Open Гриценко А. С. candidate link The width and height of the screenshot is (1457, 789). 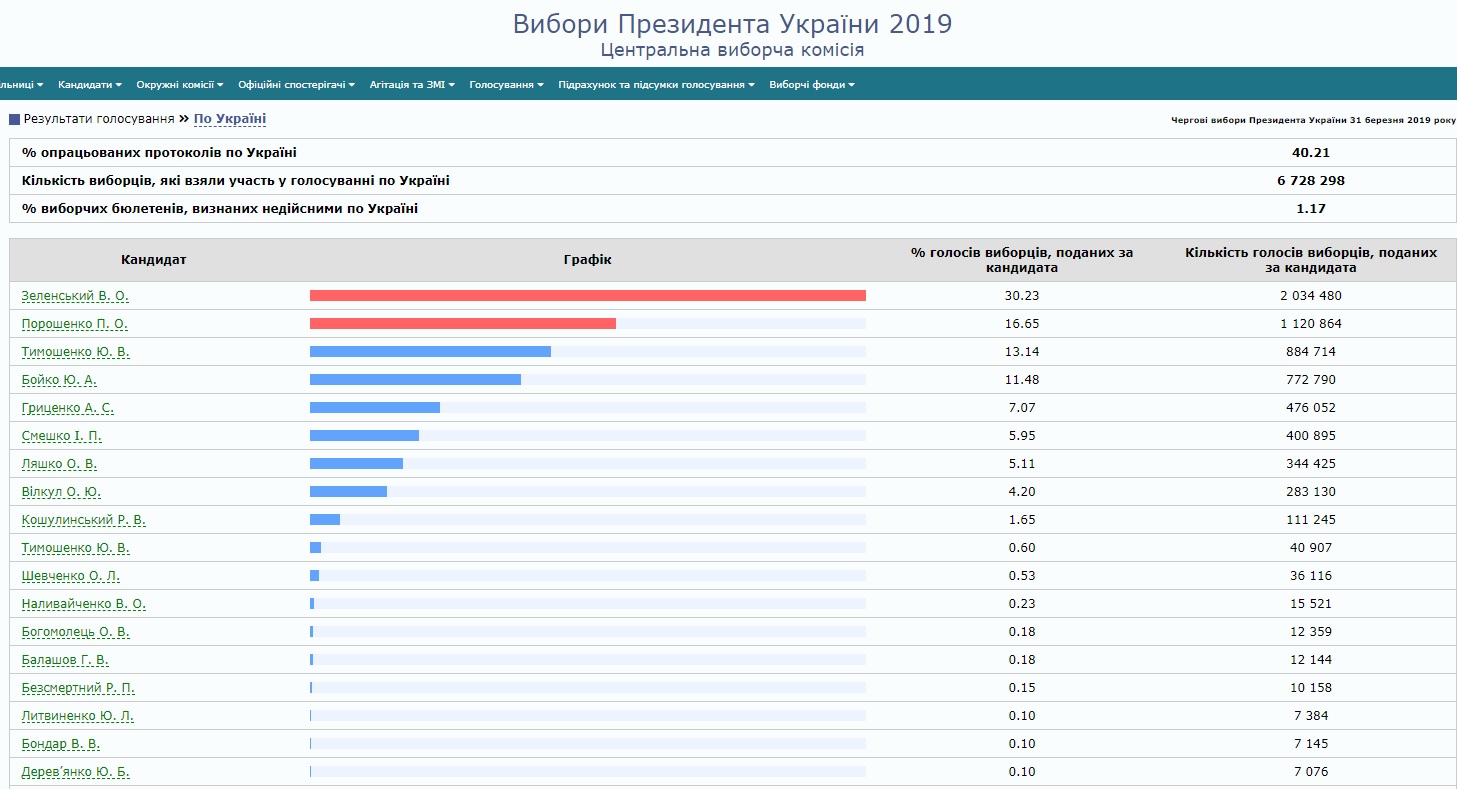67,408
